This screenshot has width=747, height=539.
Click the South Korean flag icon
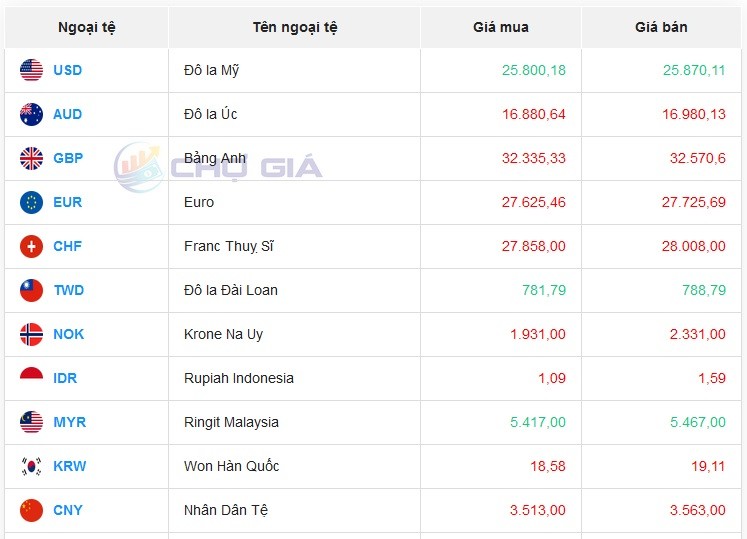tap(31, 466)
